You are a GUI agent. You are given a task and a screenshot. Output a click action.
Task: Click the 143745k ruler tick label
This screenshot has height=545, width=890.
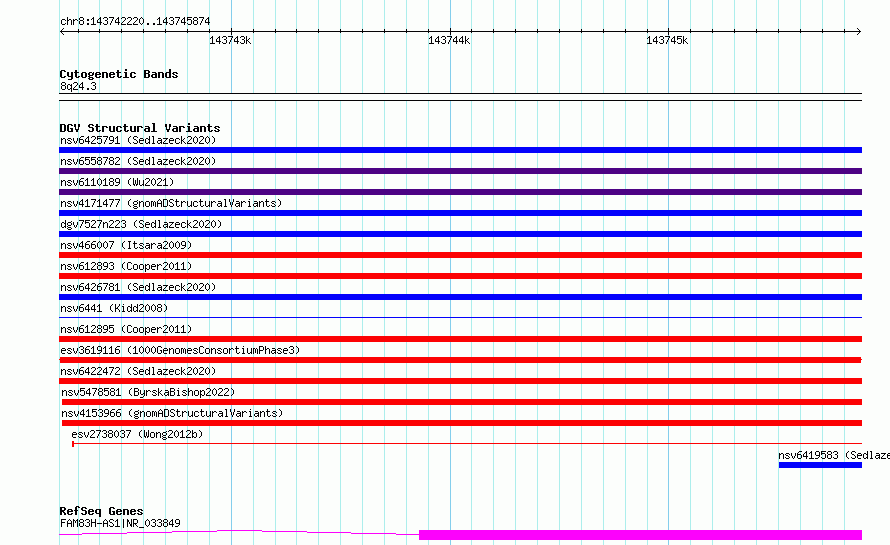coord(667,40)
